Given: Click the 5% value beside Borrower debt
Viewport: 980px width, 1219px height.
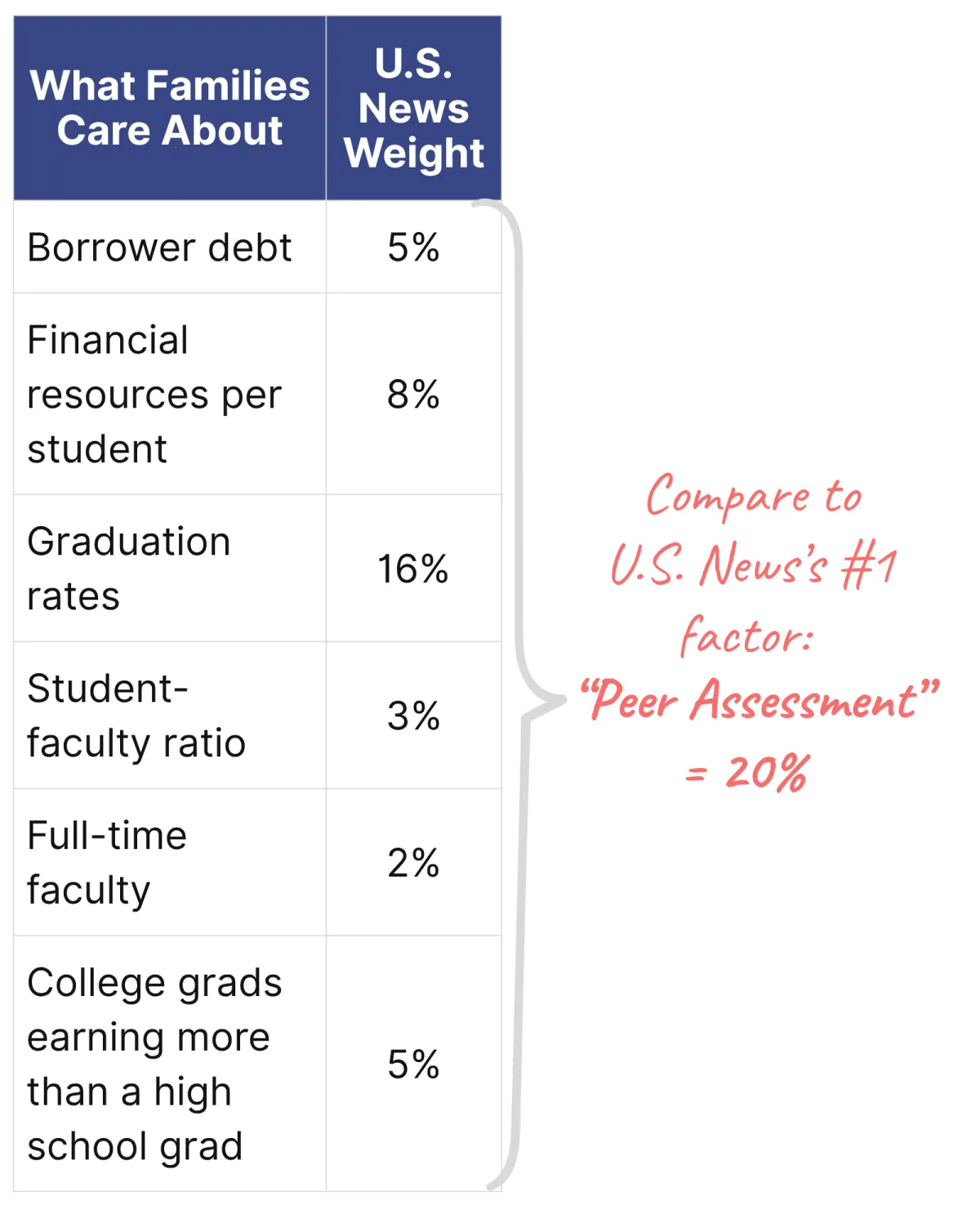Looking at the screenshot, I should (x=413, y=248).
